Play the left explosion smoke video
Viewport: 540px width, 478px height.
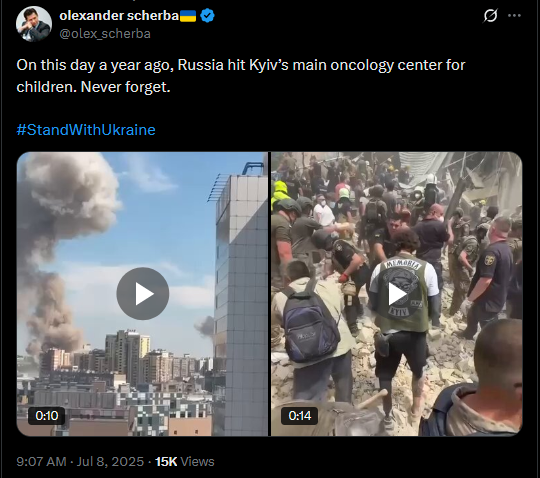tap(143, 293)
